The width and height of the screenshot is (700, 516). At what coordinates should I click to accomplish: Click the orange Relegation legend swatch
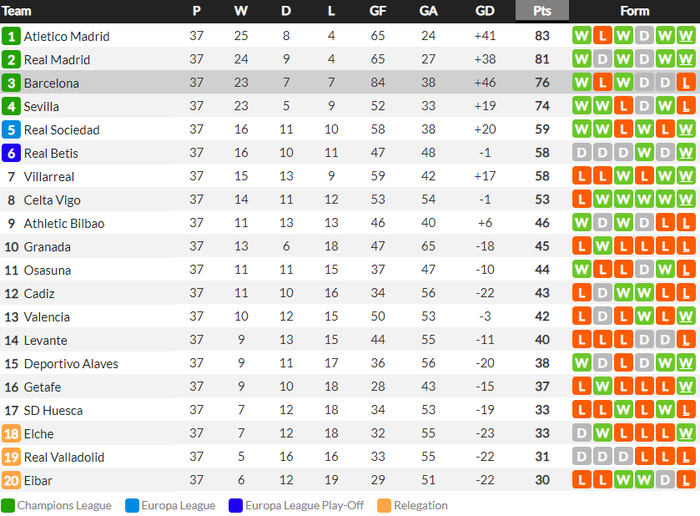pyautogui.click(x=384, y=506)
